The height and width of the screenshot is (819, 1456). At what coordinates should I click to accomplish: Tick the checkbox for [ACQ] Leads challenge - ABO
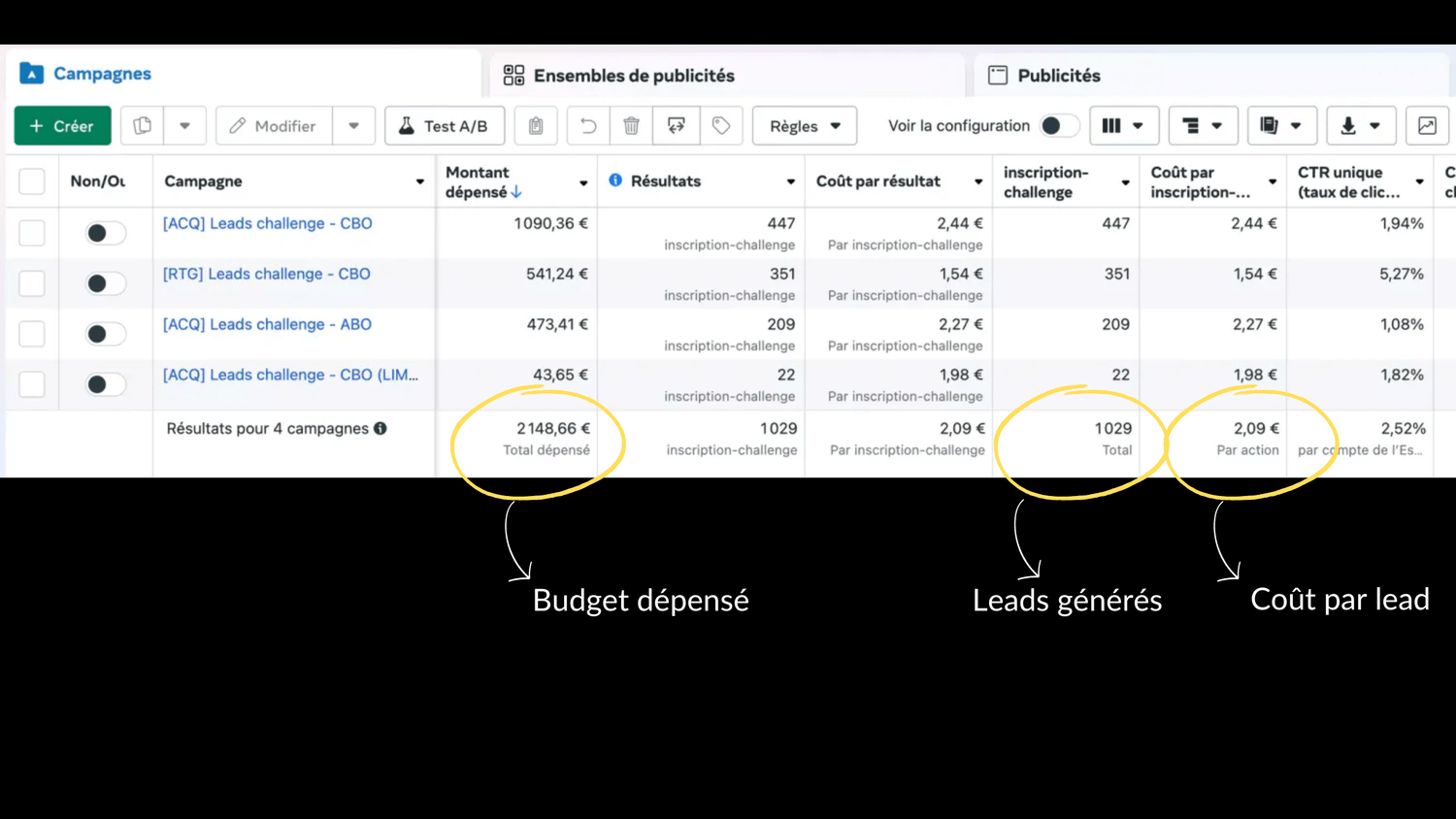coord(32,334)
